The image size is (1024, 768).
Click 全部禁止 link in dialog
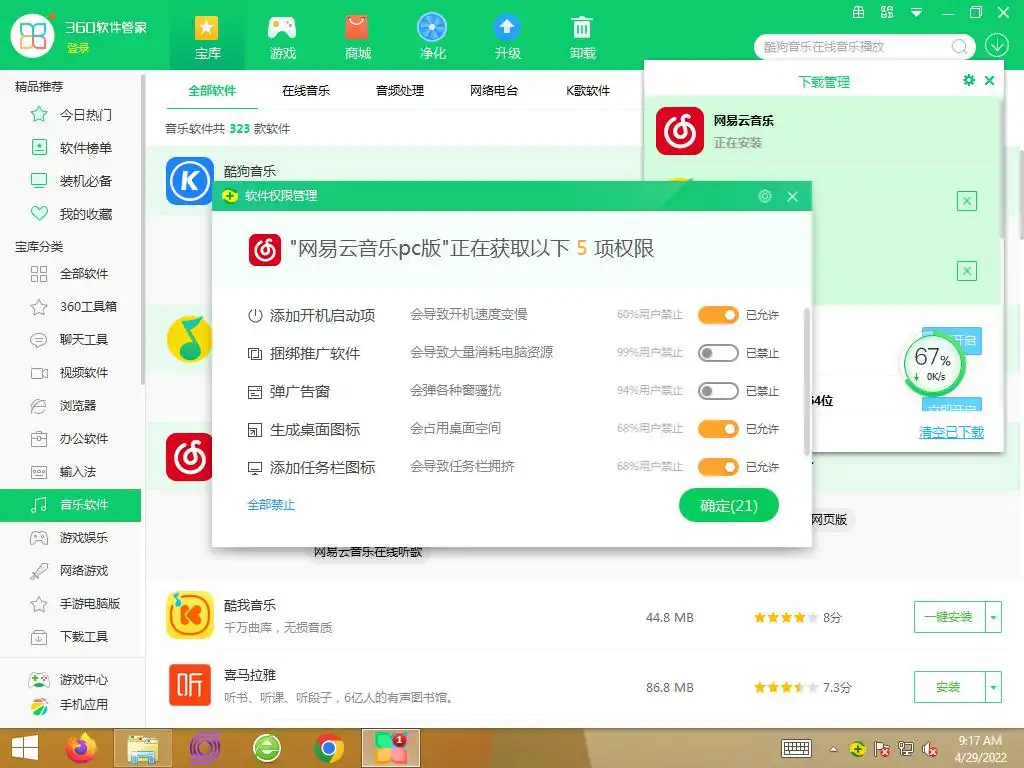tap(271, 505)
